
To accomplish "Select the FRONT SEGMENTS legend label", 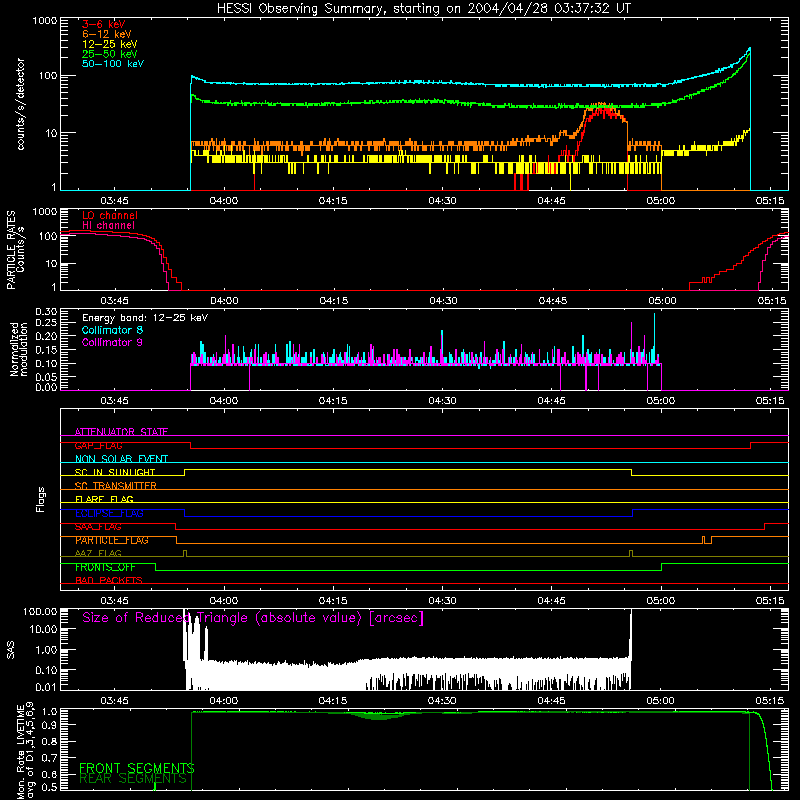I will click(137, 768).
